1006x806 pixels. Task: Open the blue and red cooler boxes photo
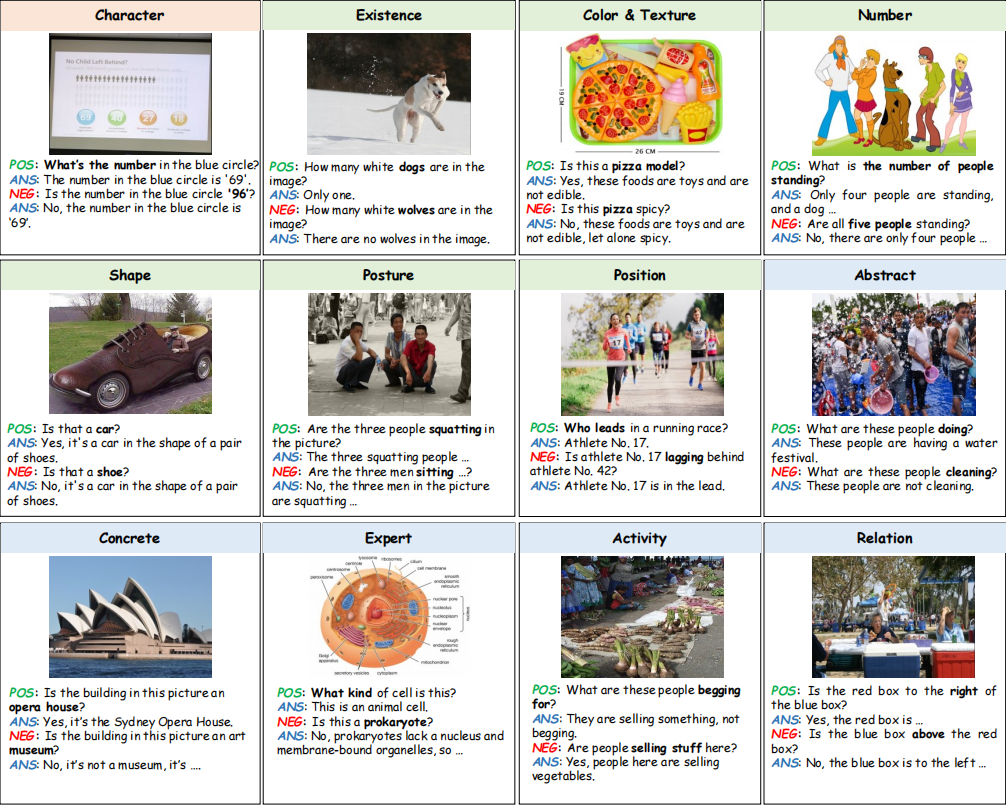coord(894,617)
